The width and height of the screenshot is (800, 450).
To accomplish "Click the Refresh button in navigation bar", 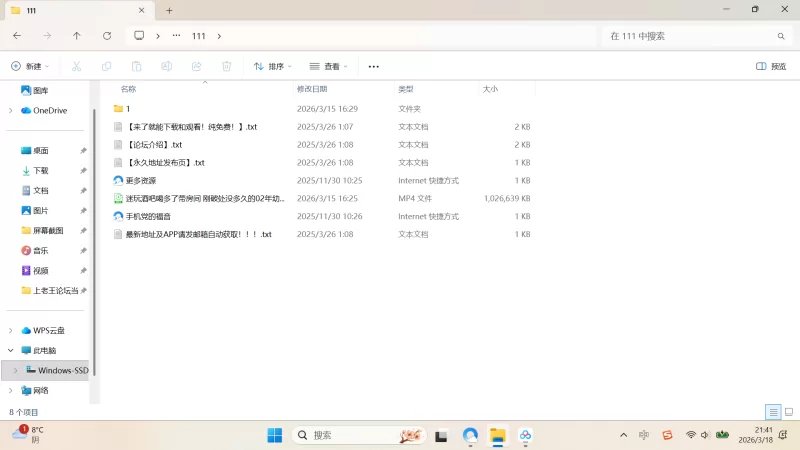I will pyautogui.click(x=107, y=36).
